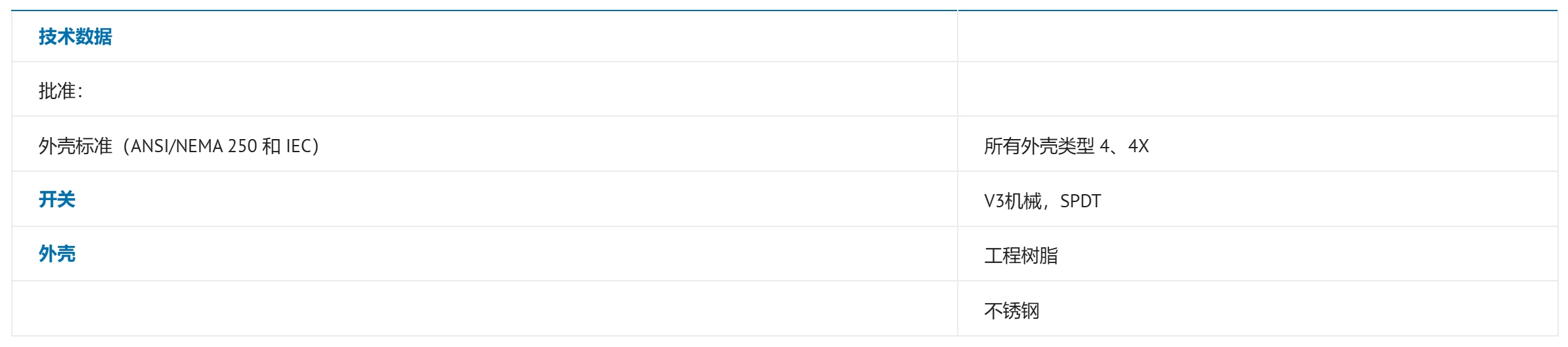Click the empty cell beside 批准:

pyautogui.click(x=1257, y=90)
